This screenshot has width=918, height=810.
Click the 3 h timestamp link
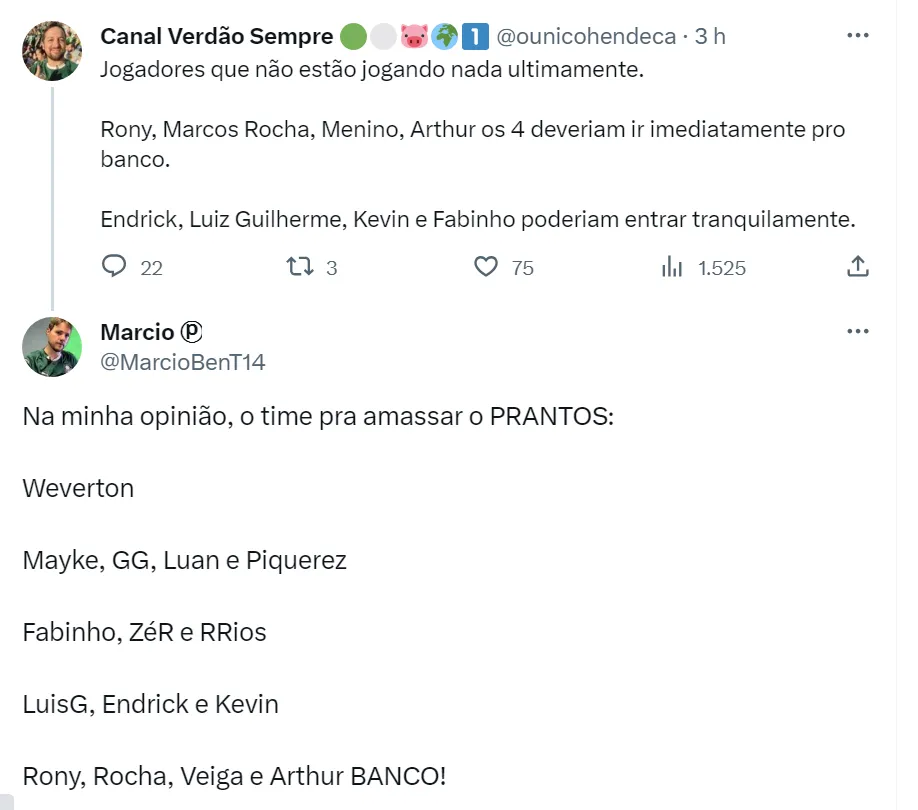point(710,37)
